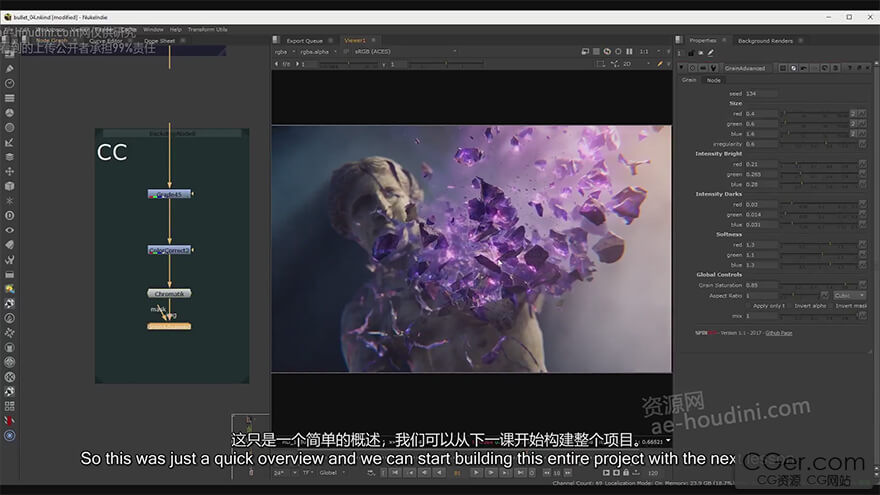Click the properties panel edit pencil icon

(x=711, y=53)
